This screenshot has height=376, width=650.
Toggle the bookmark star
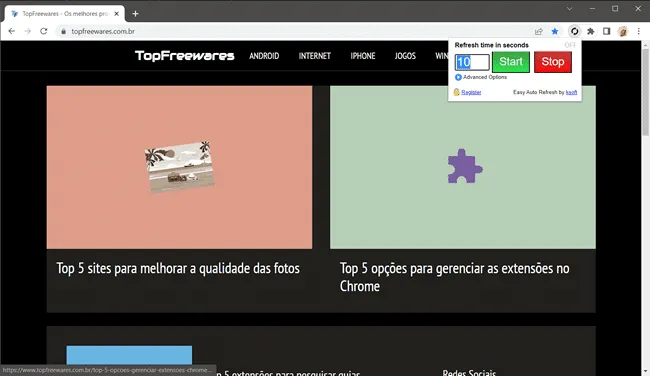tap(555, 32)
